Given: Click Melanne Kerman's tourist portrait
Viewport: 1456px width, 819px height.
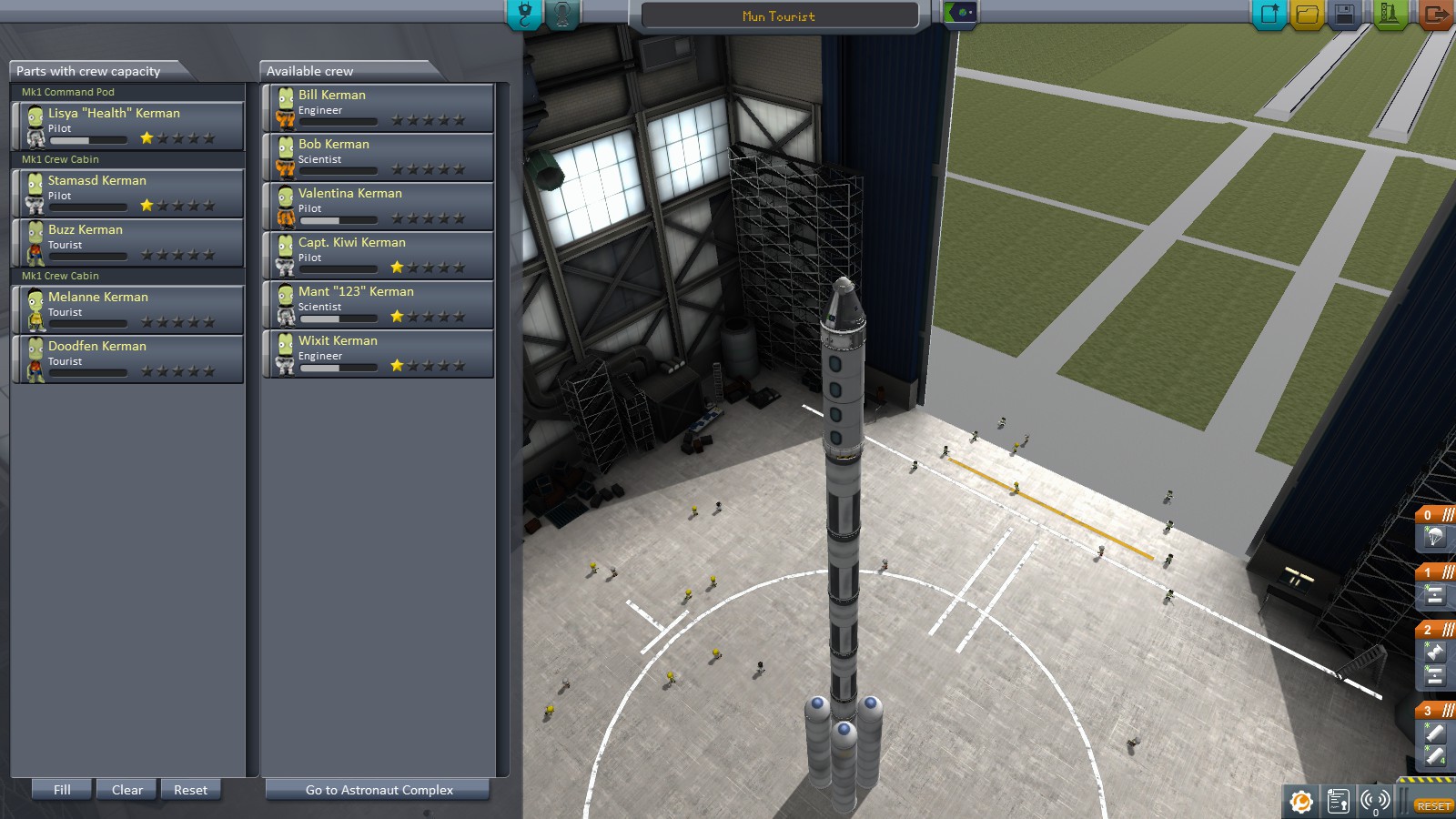Looking at the screenshot, I should [x=35, y=310].
